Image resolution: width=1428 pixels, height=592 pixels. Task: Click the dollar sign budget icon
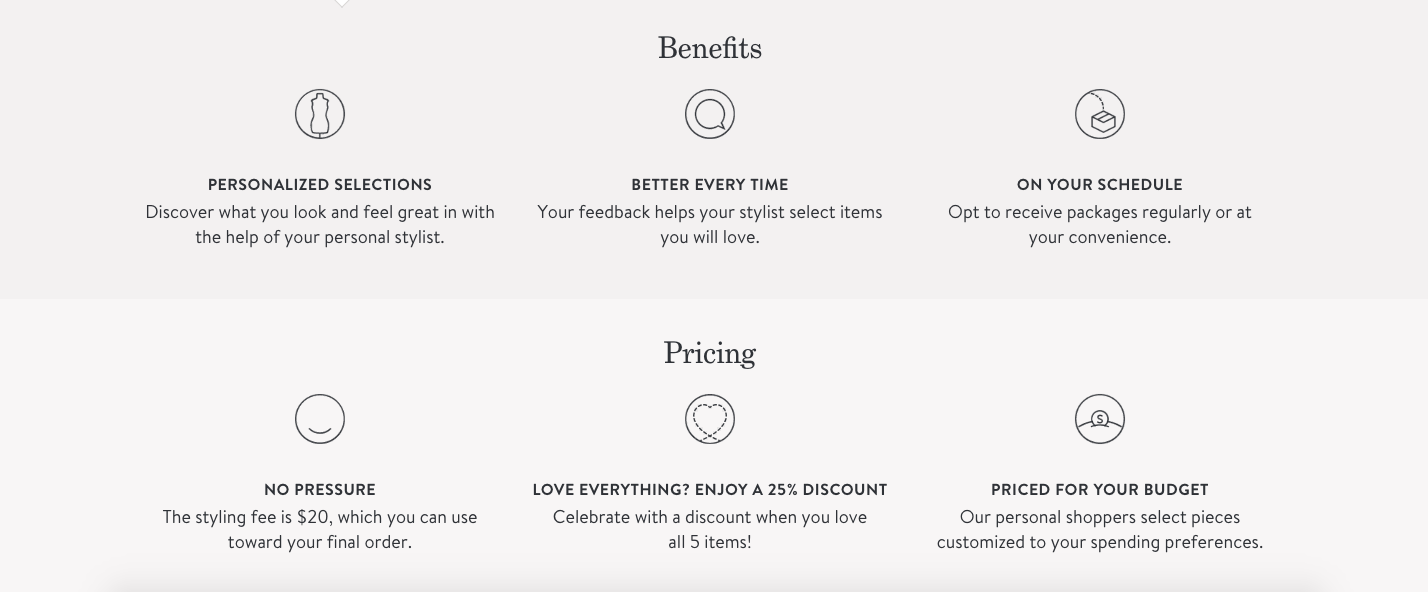[1100, 419]
